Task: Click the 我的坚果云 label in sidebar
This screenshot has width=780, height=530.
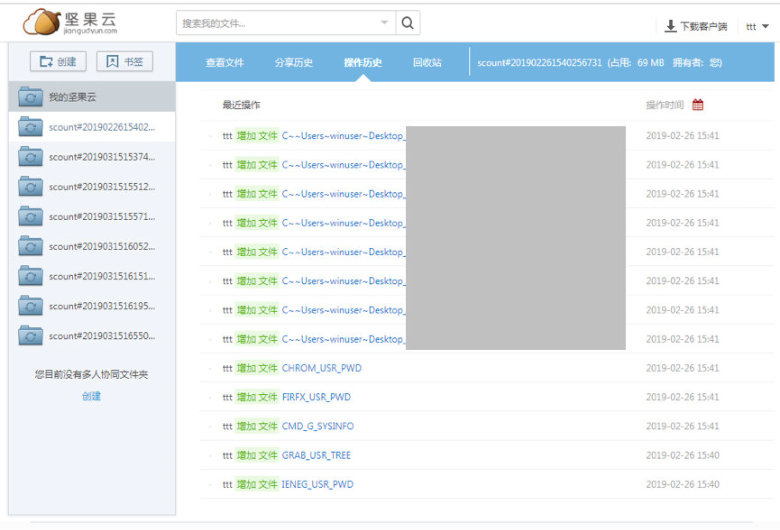Action: click(72, 97)
